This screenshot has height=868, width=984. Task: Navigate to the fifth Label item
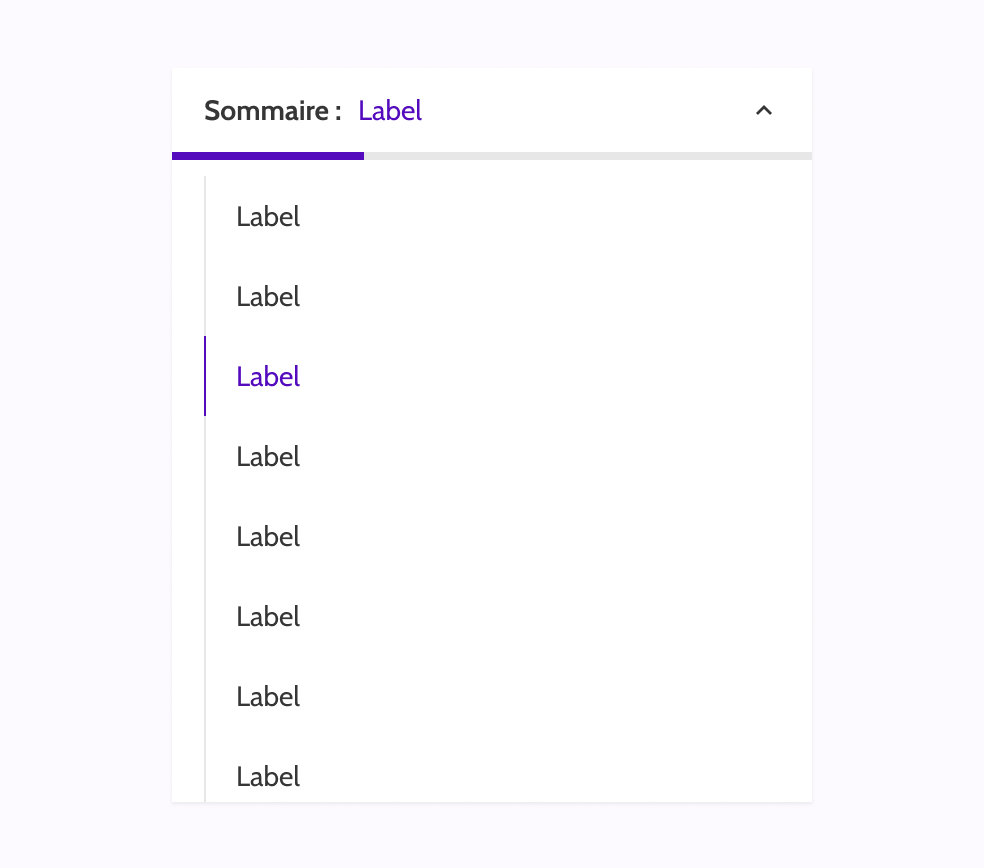(267, 536)
